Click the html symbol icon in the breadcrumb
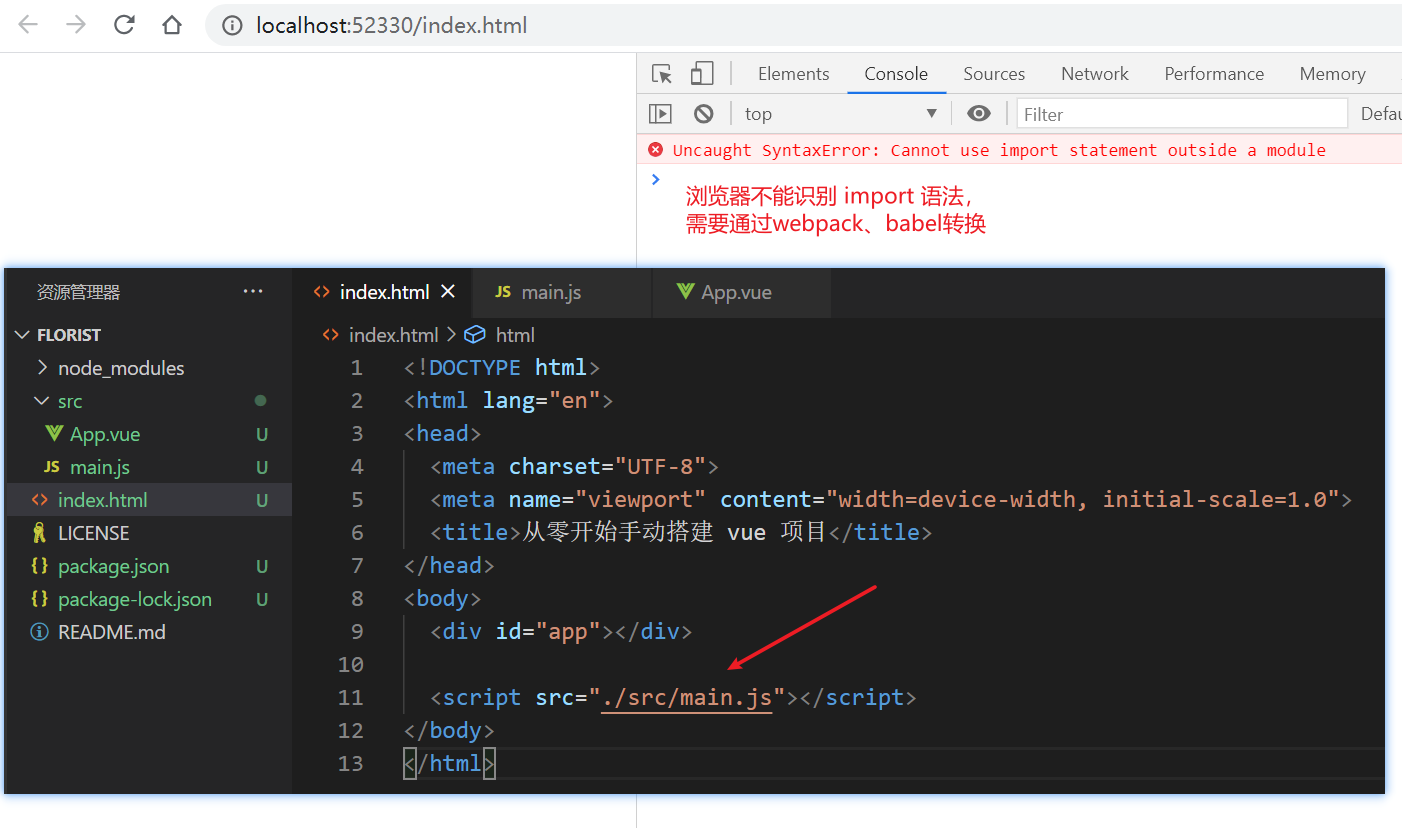The image size is (1402, 828). point(475,335)
